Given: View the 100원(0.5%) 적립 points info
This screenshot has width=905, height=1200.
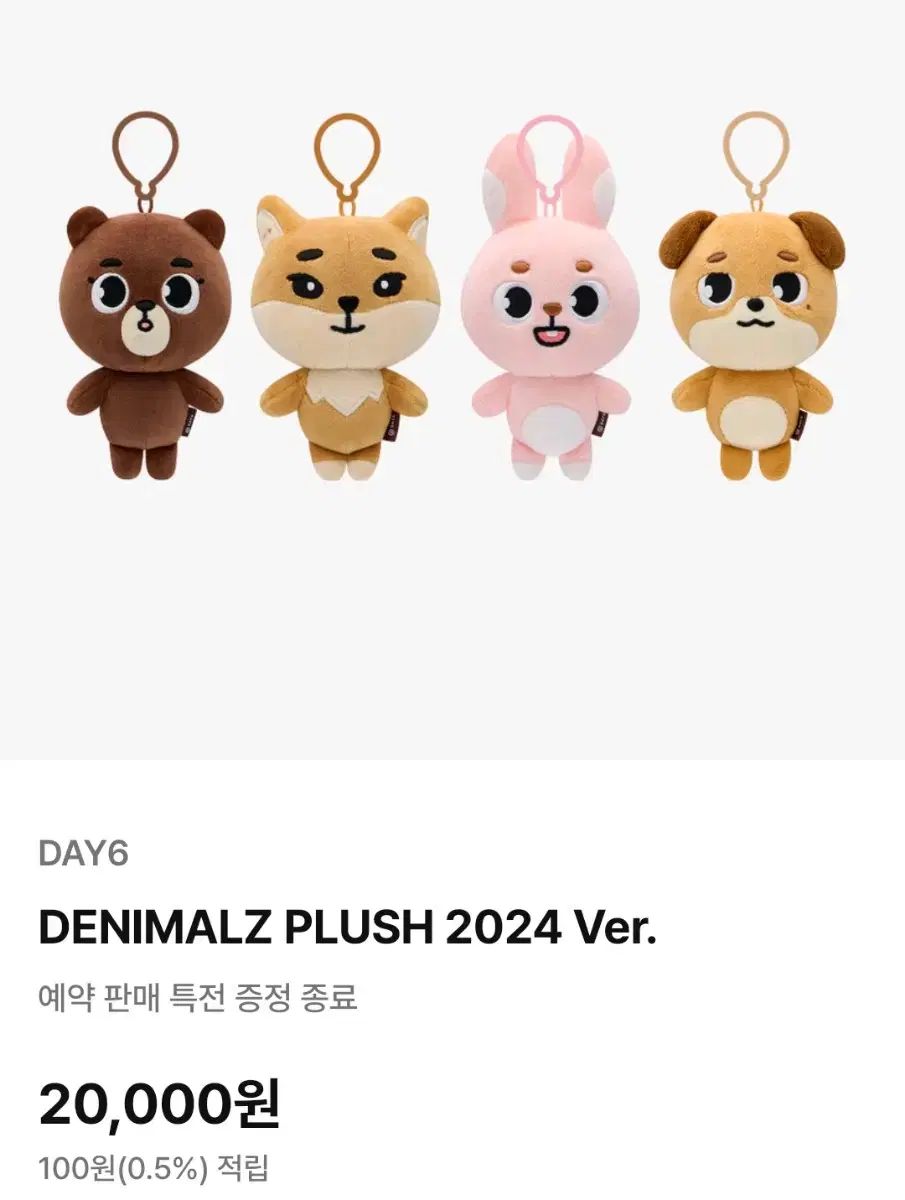Looking at the screenshot, I should 153,1167.
